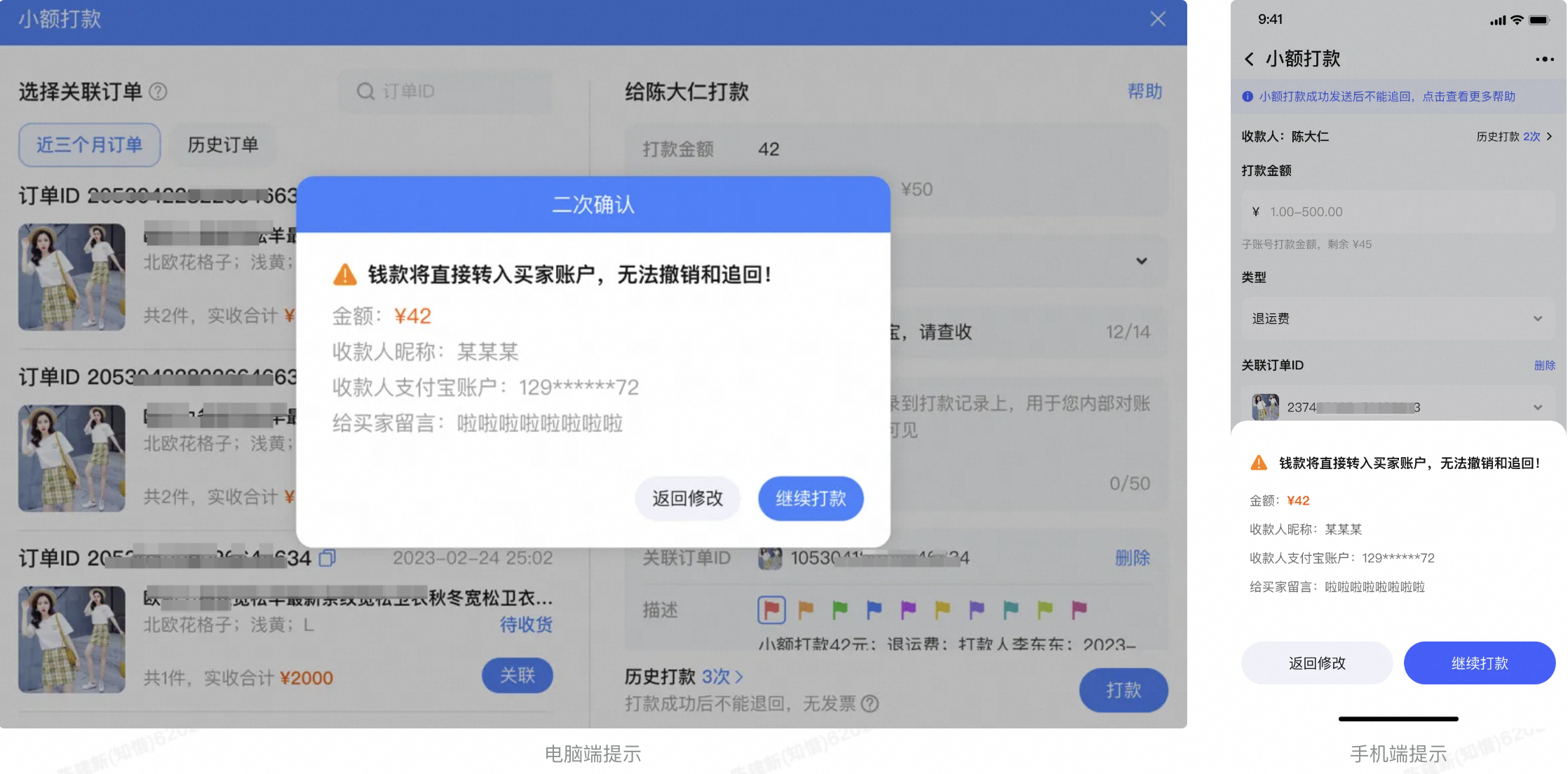The height and width of the screenshot is (774, 1568).
Task: Open the mobile three-dot more menu
Action: (x=1545, y=59)
